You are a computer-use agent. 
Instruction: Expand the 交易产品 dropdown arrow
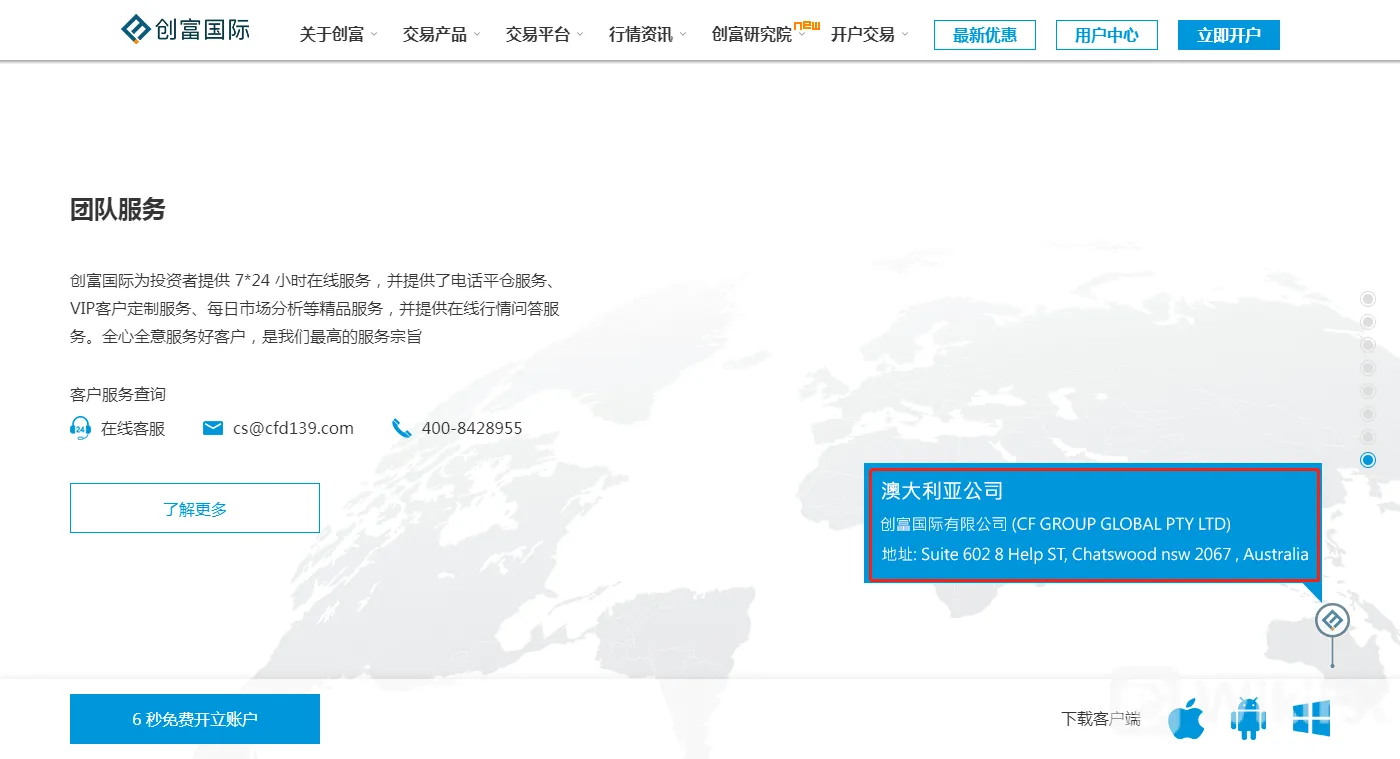477,35
